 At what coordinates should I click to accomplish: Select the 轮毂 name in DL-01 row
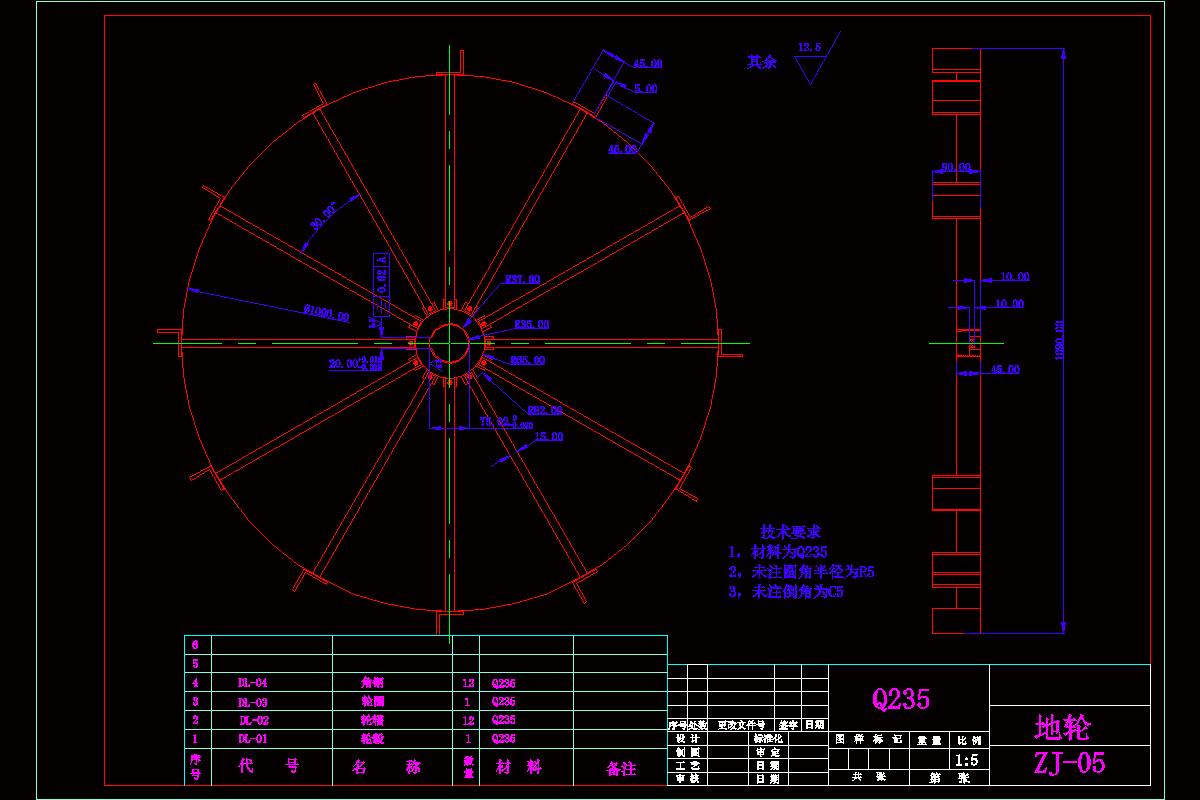click(x=372, y=739)
